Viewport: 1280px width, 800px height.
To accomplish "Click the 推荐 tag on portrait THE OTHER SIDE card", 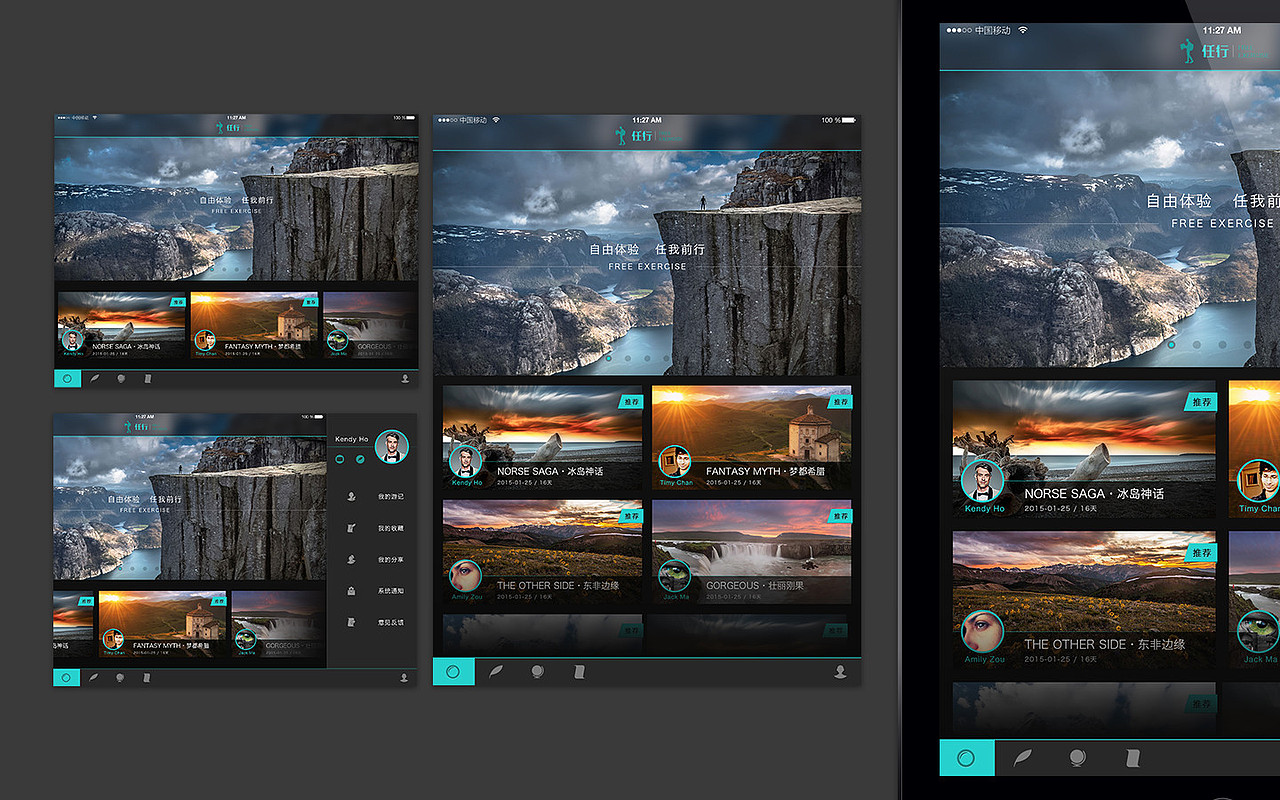I will click(x=630, y=517).
